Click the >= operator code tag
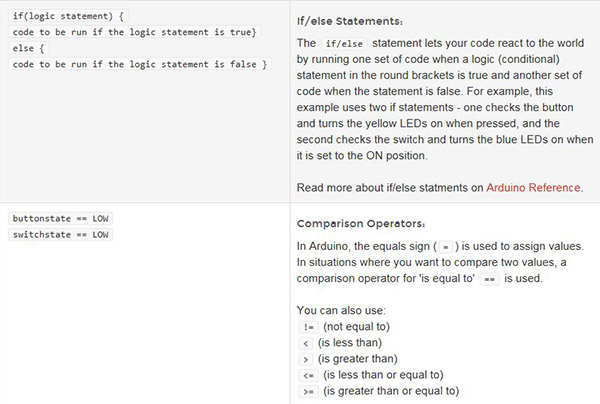Image resolution: width=600 pixels, height=404 pixels. tap(308, 391)
